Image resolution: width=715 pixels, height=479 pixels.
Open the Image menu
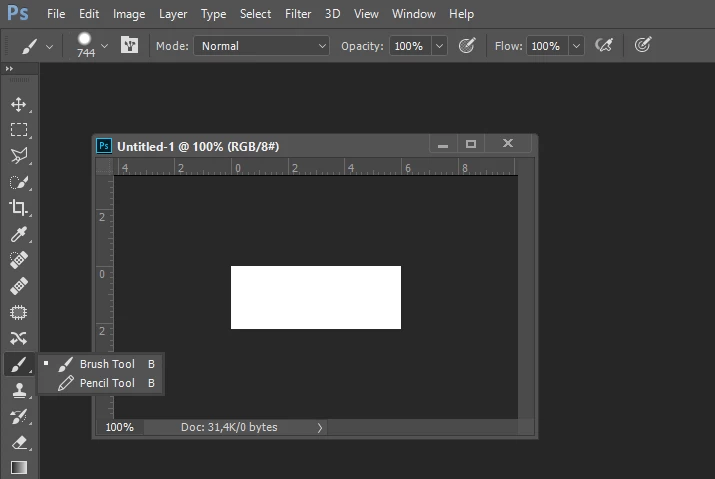[129, 14]
